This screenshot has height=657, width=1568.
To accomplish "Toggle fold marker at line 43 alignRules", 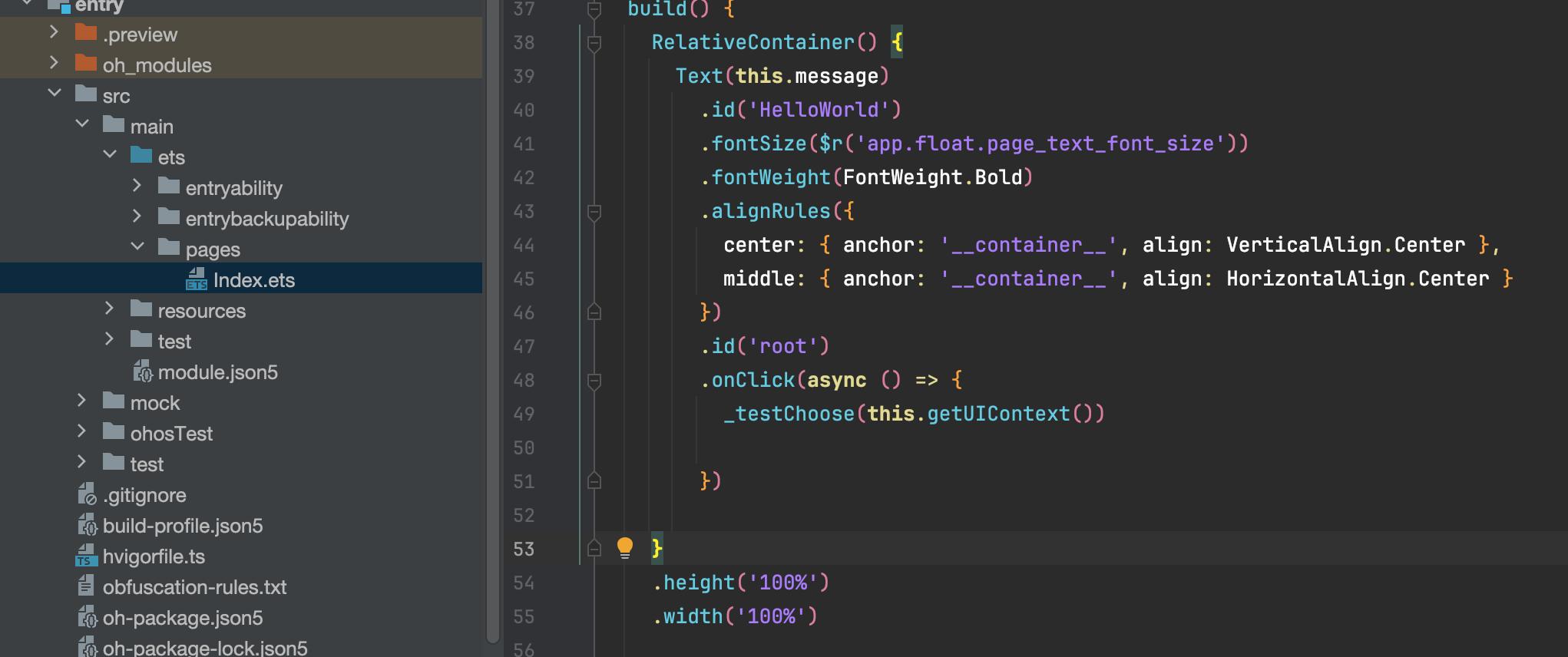I will pos(594,212).
